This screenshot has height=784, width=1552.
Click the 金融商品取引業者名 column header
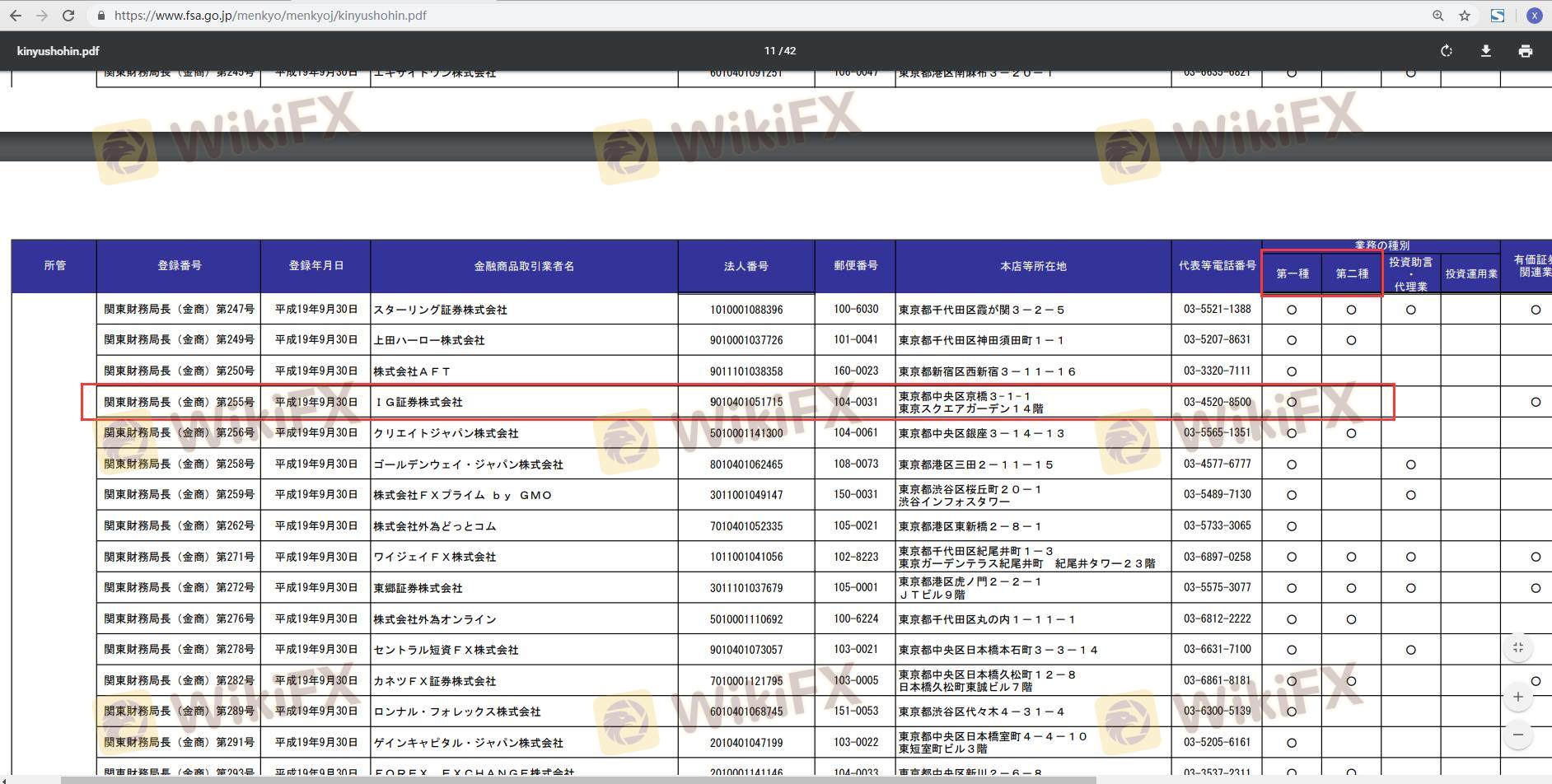click(x=524, y=266)
